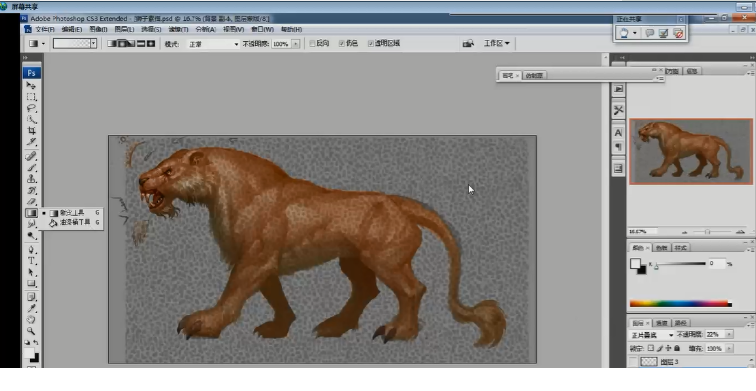The width and height of the screenshot is (756, 391).
Task: Open the 文件(F) menu
Action: click(45, 29)
